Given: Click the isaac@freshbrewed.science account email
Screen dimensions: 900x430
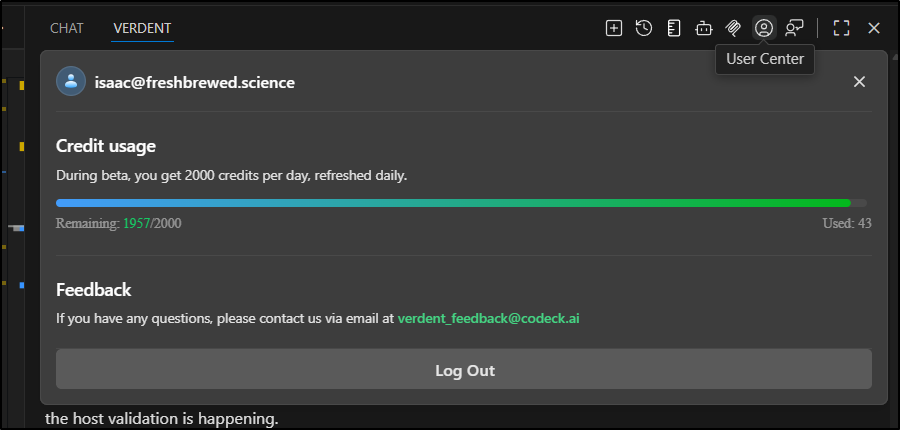Looking at the screenshot, I should pos(195,83).
